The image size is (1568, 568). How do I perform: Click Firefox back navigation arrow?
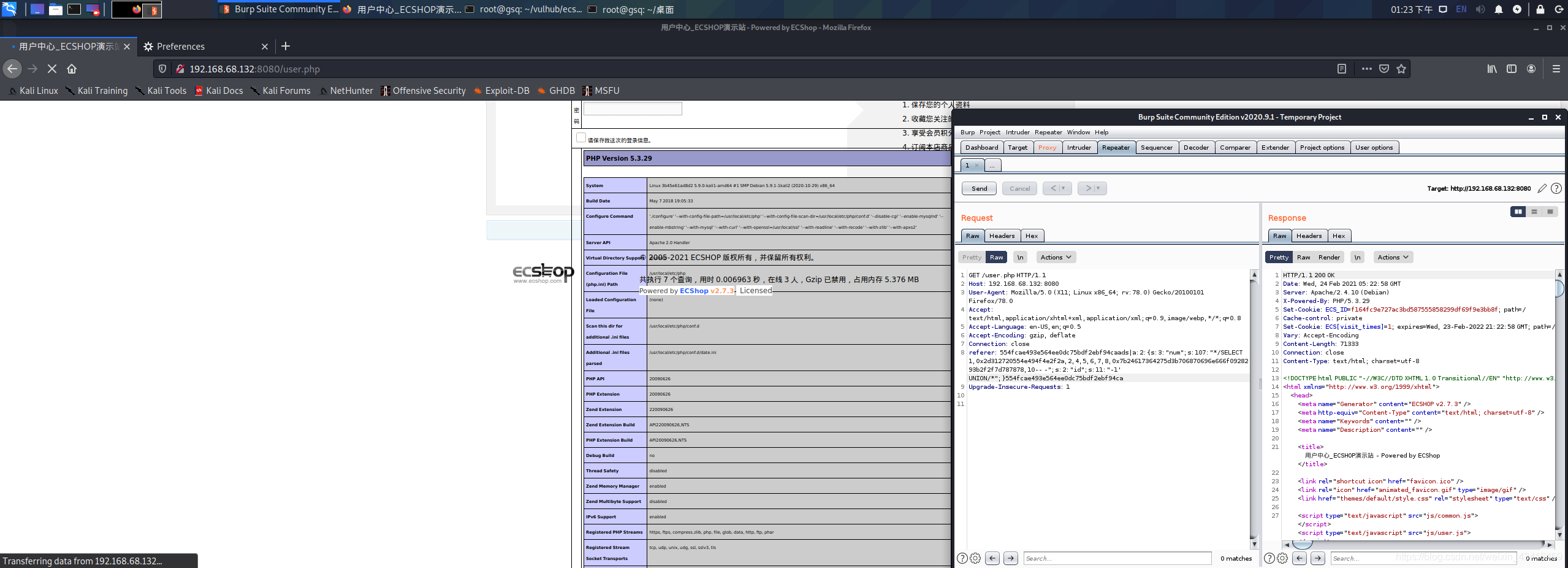12,69
